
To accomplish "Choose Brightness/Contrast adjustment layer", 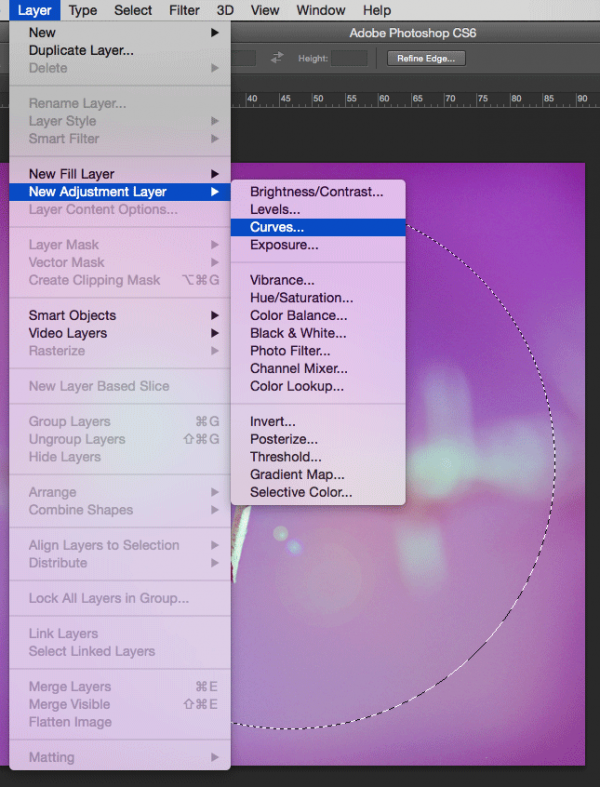I will pyautogui.click(x=318, y=192).
